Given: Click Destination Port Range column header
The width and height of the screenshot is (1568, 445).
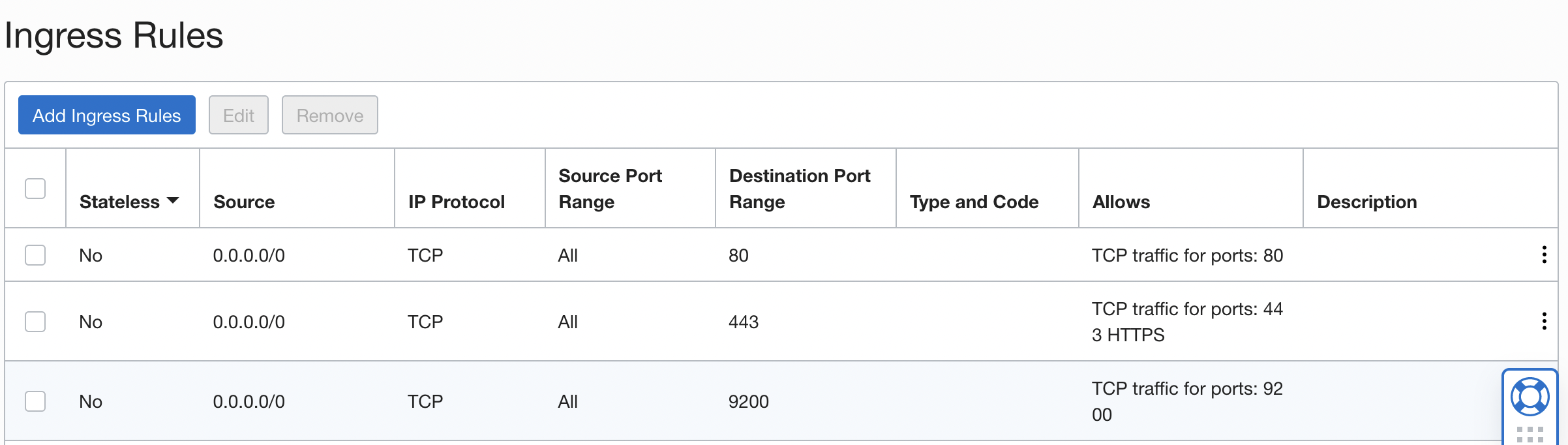Looking at the screenshot, I should 800,189.
